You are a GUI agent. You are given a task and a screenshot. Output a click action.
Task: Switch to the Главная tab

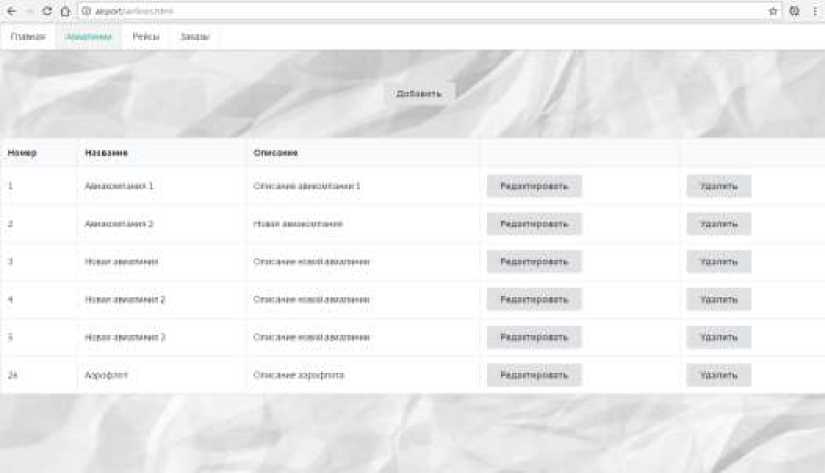pos(28,37)
